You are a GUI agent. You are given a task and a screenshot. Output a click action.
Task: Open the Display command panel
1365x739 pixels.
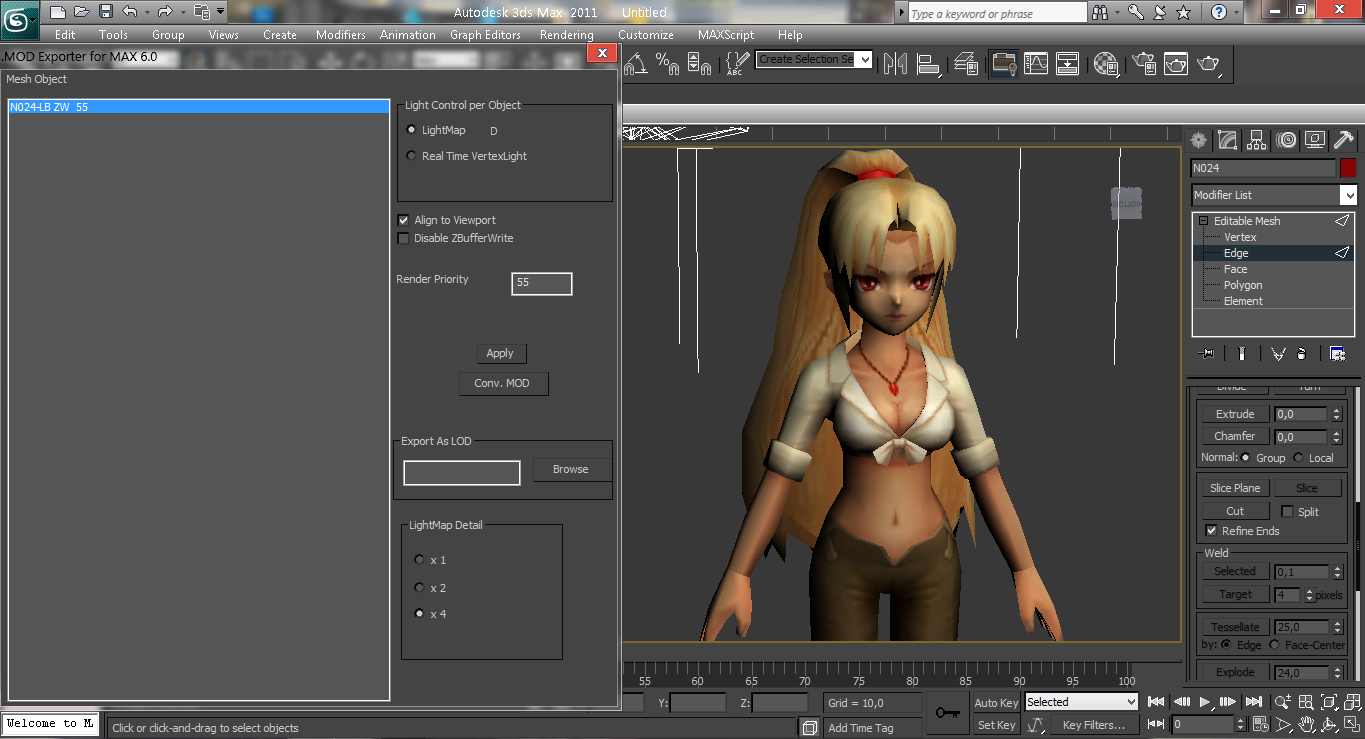click(x=1315, y=140)
